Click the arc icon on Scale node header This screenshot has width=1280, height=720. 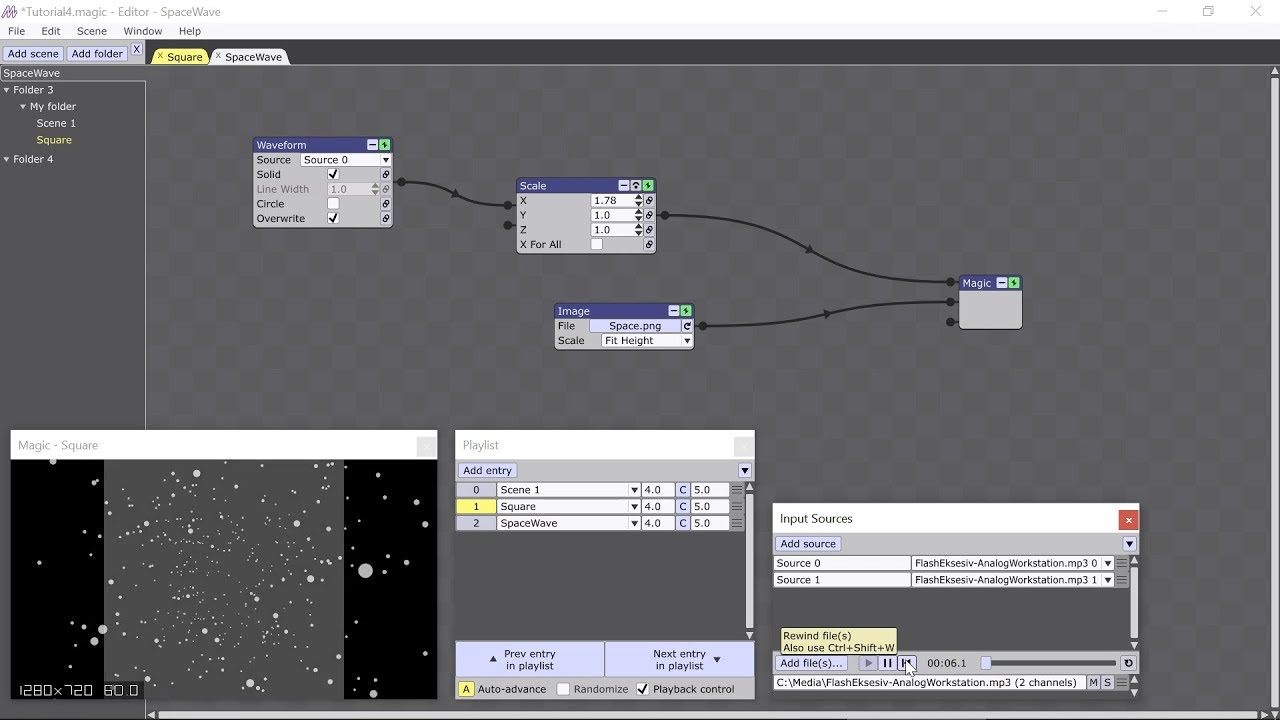[x=636, y=186]
